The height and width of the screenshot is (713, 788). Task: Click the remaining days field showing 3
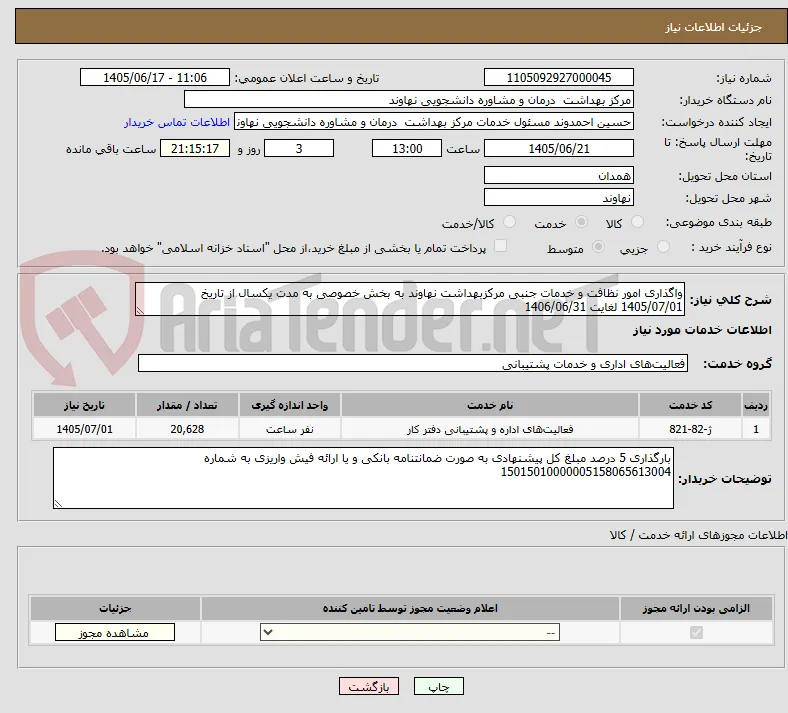[299, 149]
